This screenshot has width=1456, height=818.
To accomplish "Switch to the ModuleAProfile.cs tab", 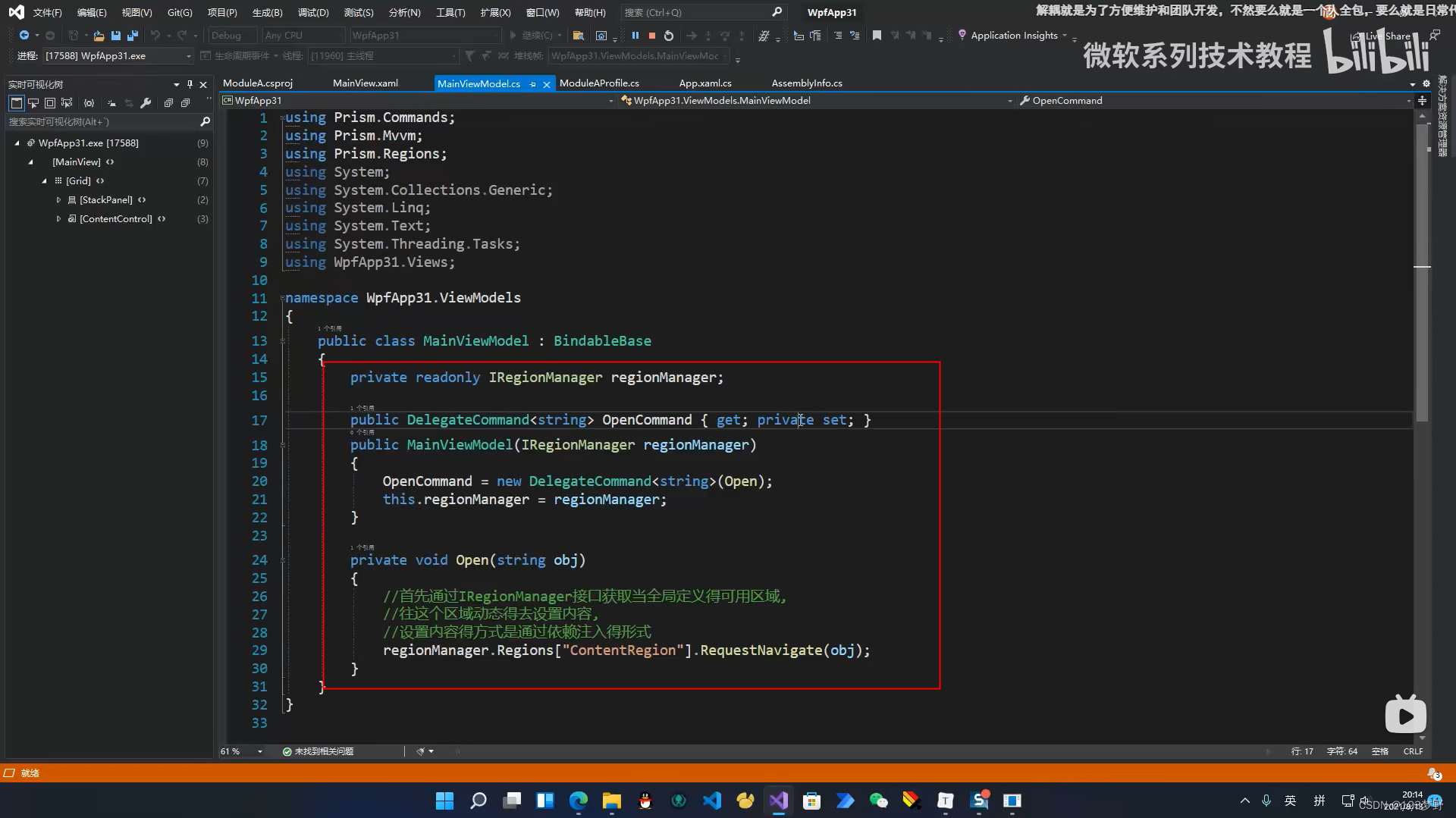I will (x=599, y=83).
